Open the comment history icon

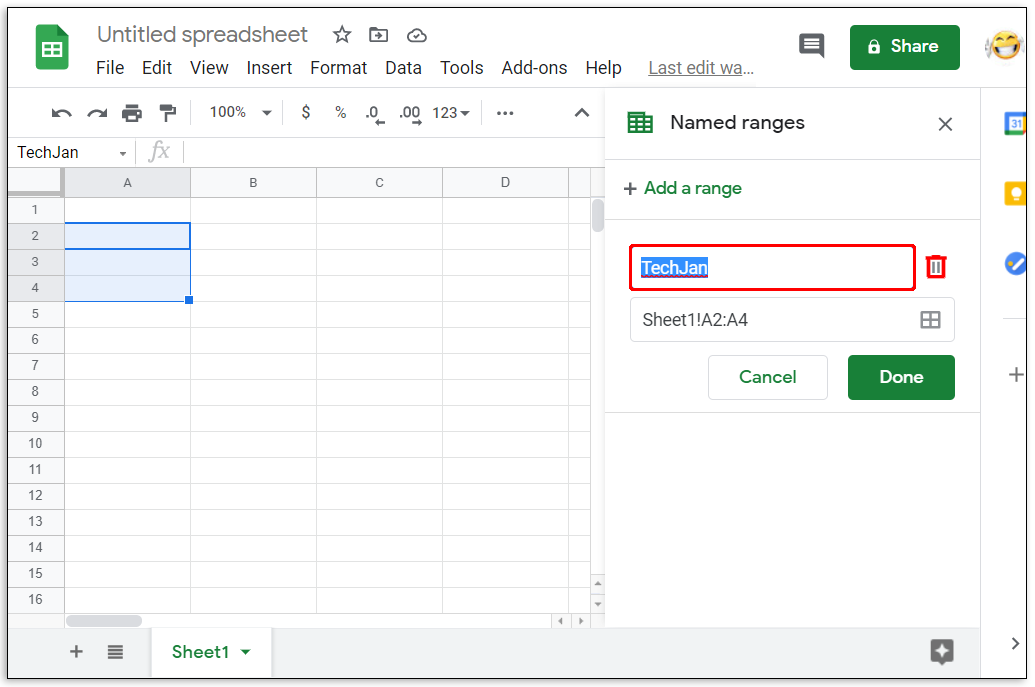coord(811,45)
